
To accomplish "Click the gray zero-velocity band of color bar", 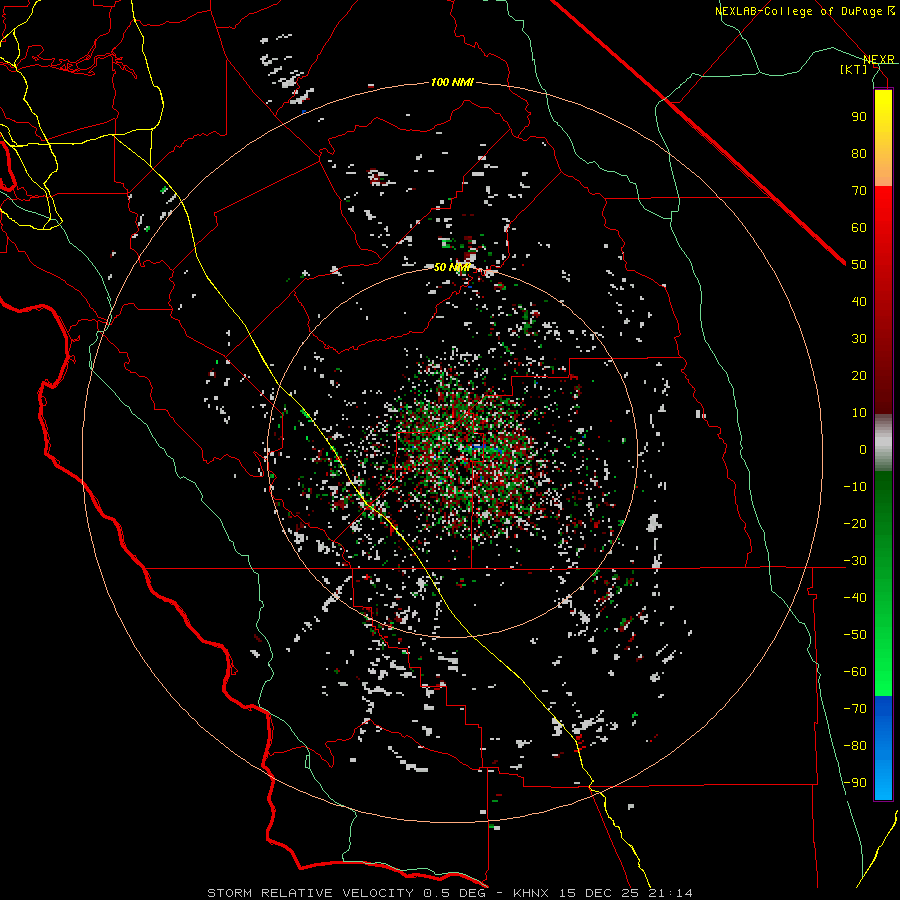I will [x=883, y=443].
